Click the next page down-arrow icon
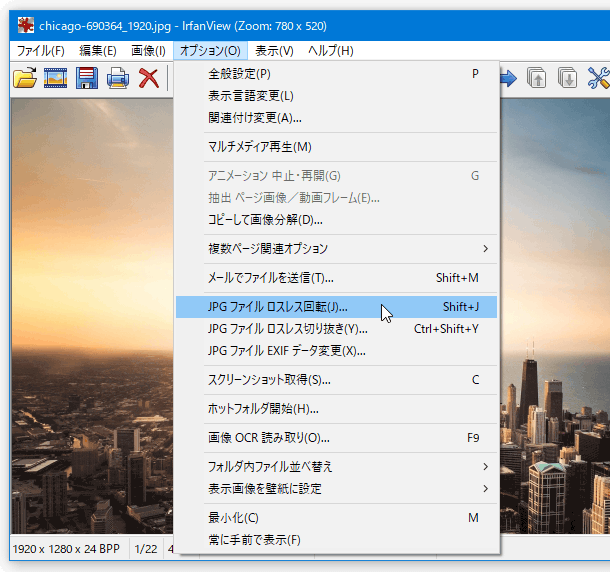The height and width of the screenshot is (572, 610). click(567, 78)
